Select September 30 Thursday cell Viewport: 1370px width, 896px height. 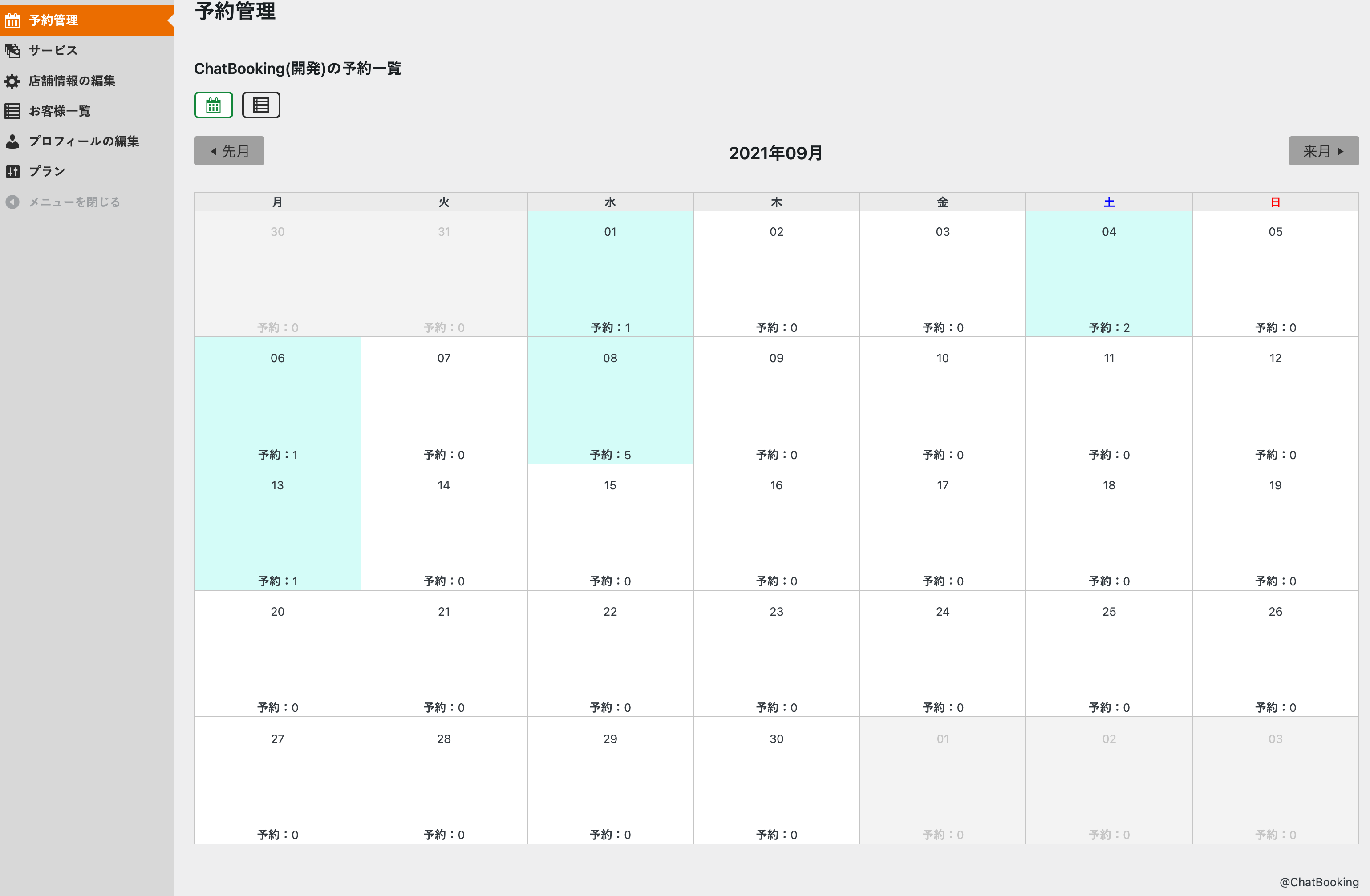coord(777,780)
